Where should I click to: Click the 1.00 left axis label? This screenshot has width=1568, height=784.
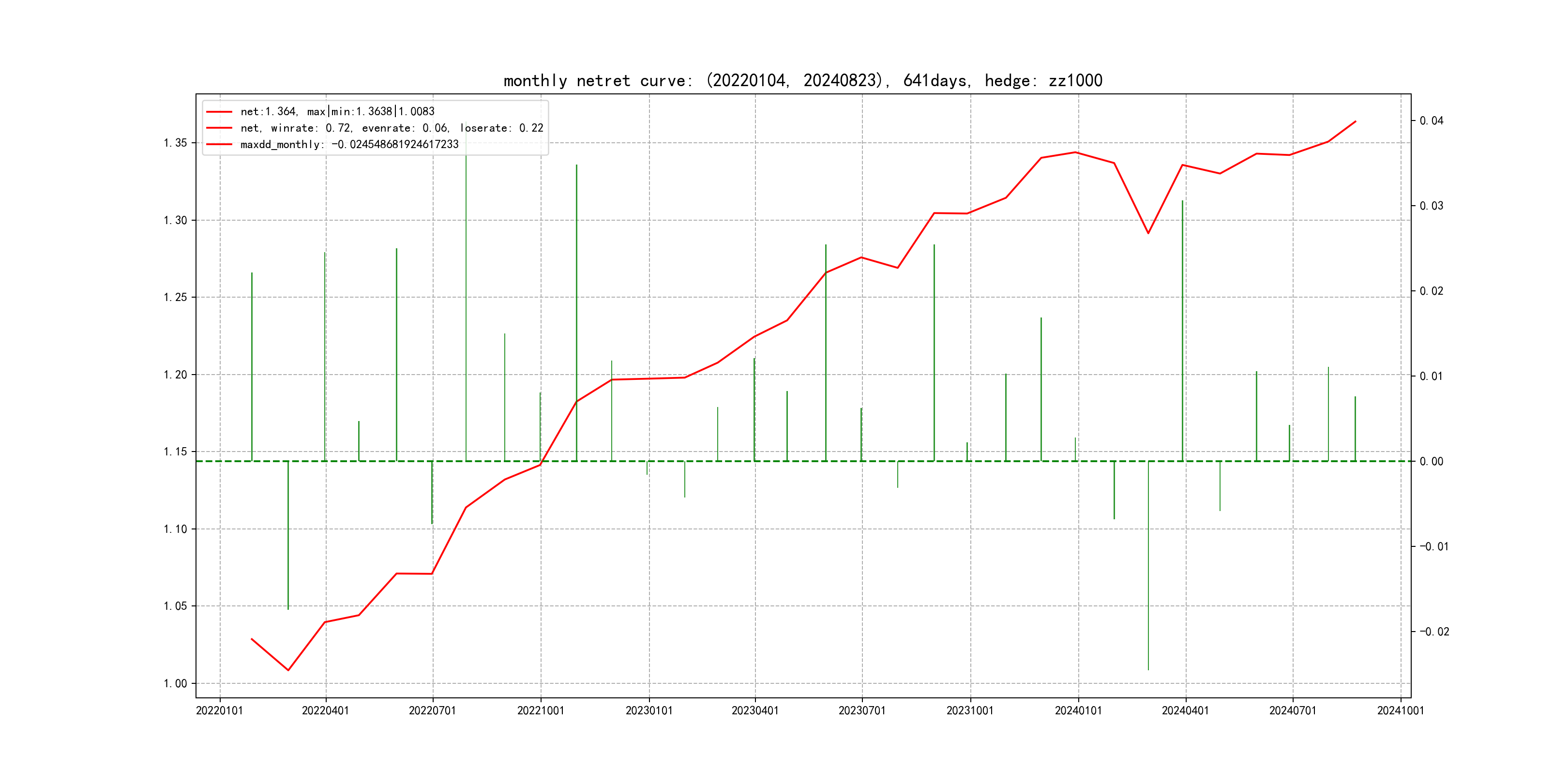[175, 683]
